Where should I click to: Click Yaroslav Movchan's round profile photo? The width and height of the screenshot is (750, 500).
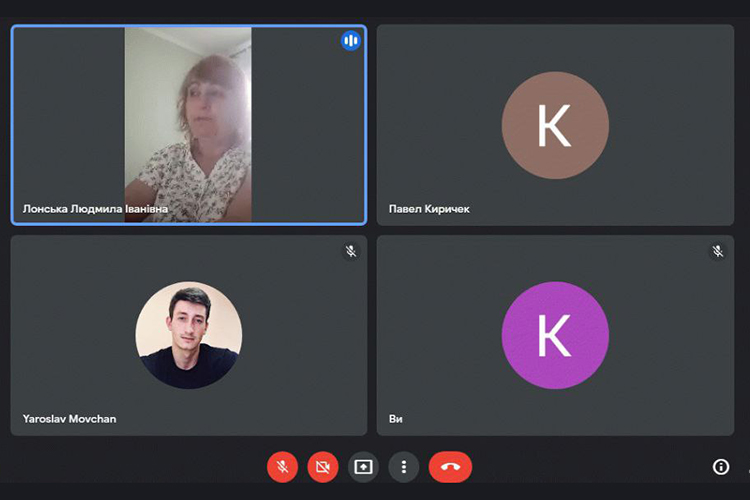pos(188,335)
